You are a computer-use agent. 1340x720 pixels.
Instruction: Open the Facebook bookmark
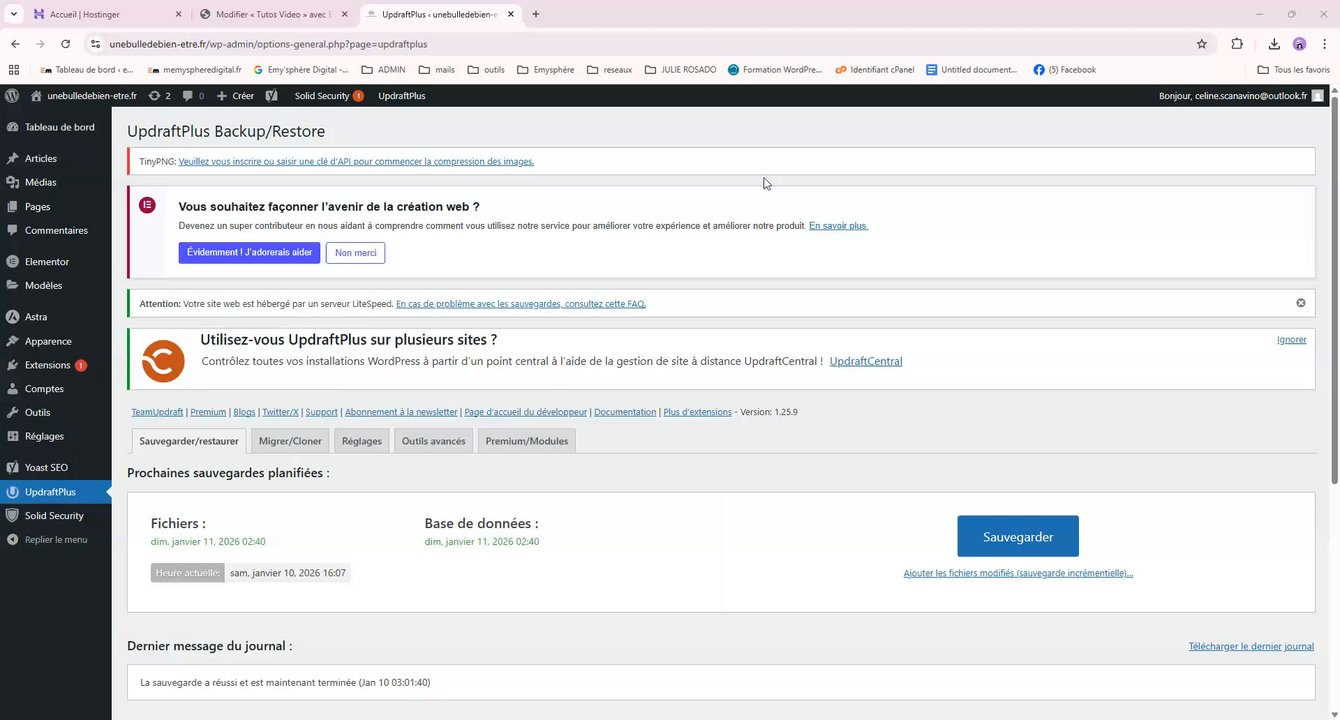pyautogui.click(x=1065, y=70)
